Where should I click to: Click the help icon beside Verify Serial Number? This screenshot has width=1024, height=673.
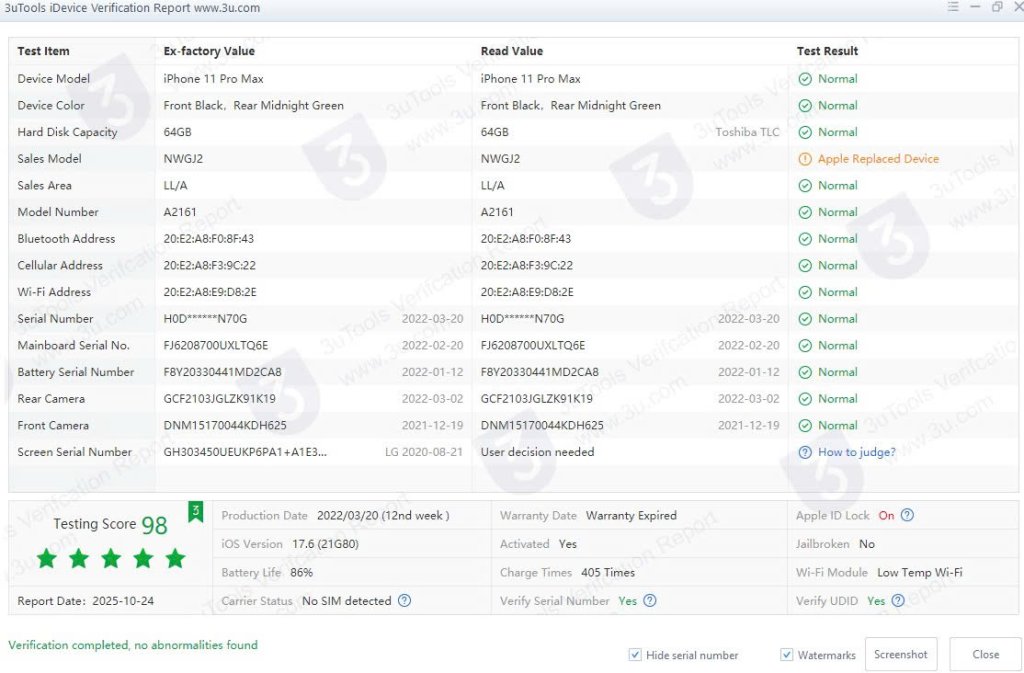pos(650,601)
